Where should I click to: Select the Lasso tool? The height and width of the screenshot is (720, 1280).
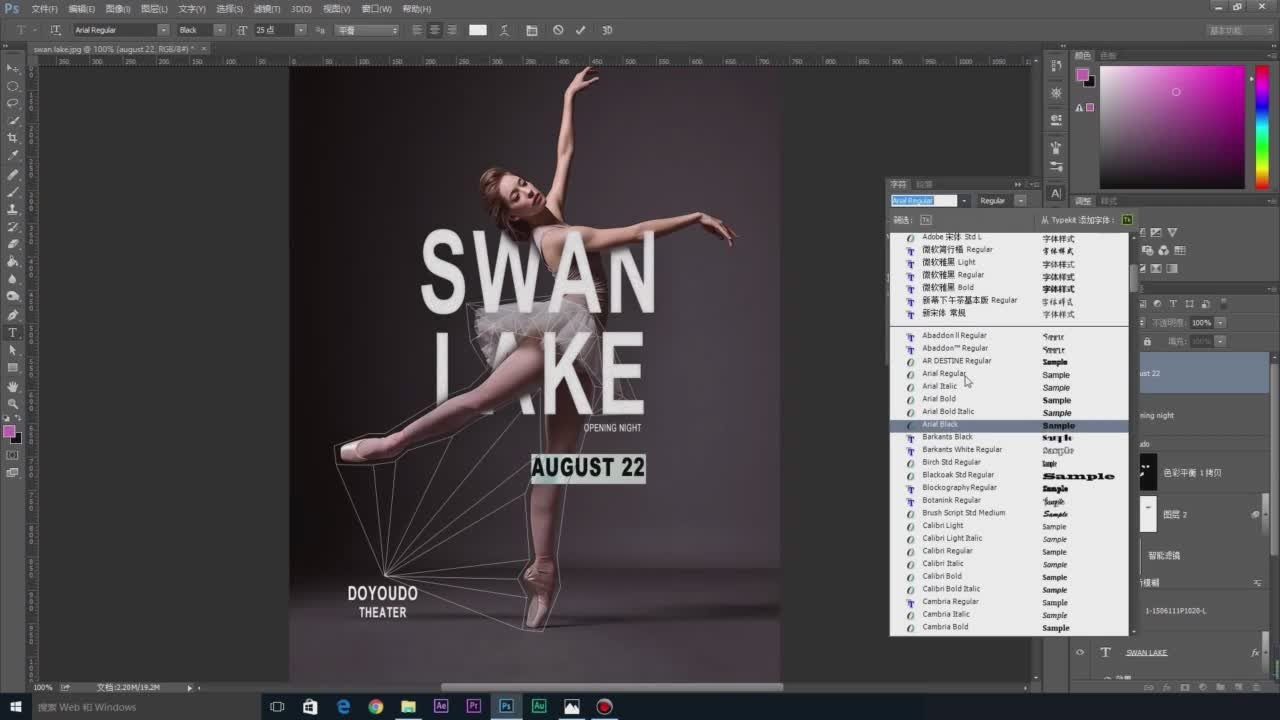pos(13,103)
